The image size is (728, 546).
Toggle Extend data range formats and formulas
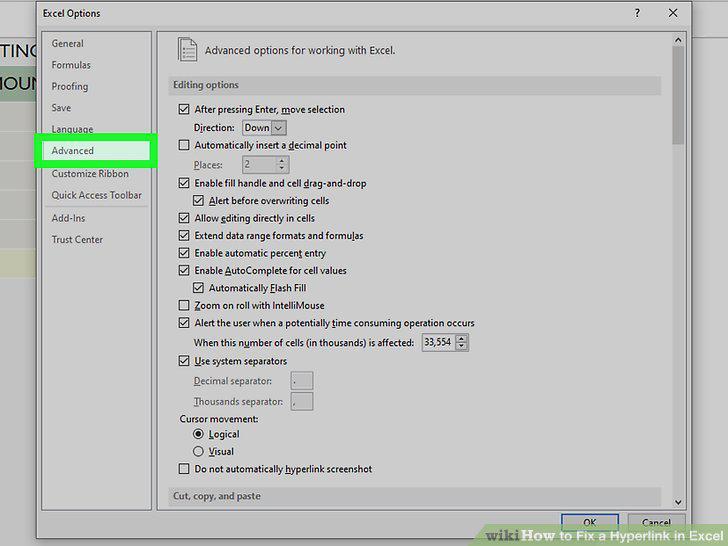184,235
